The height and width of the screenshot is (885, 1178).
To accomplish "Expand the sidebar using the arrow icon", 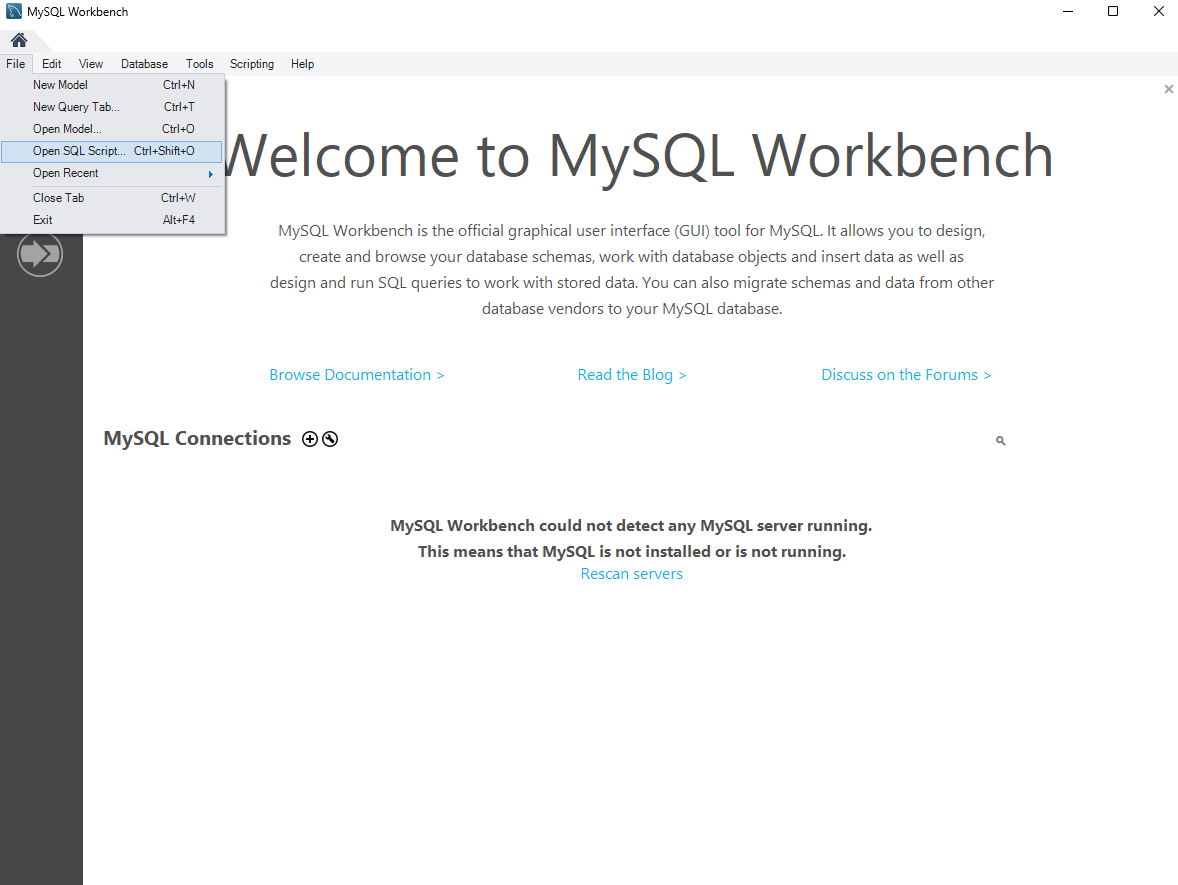I will [x=40, y=254].
